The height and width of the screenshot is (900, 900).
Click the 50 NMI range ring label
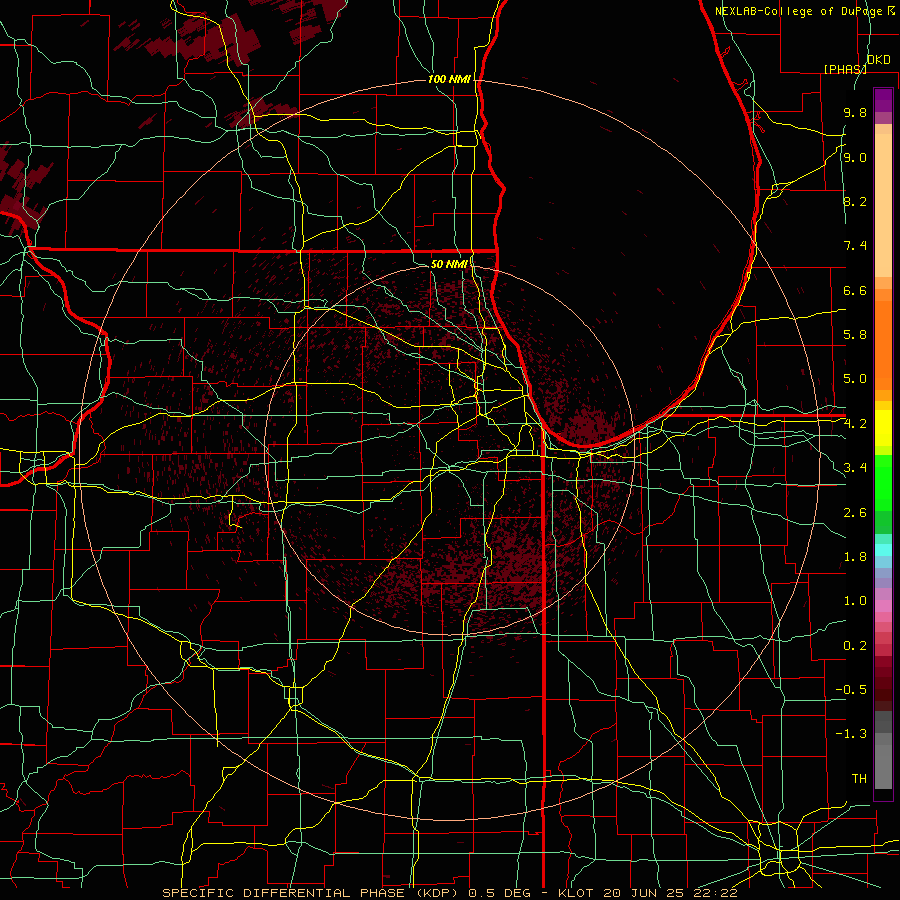click(x=449, y=264)
